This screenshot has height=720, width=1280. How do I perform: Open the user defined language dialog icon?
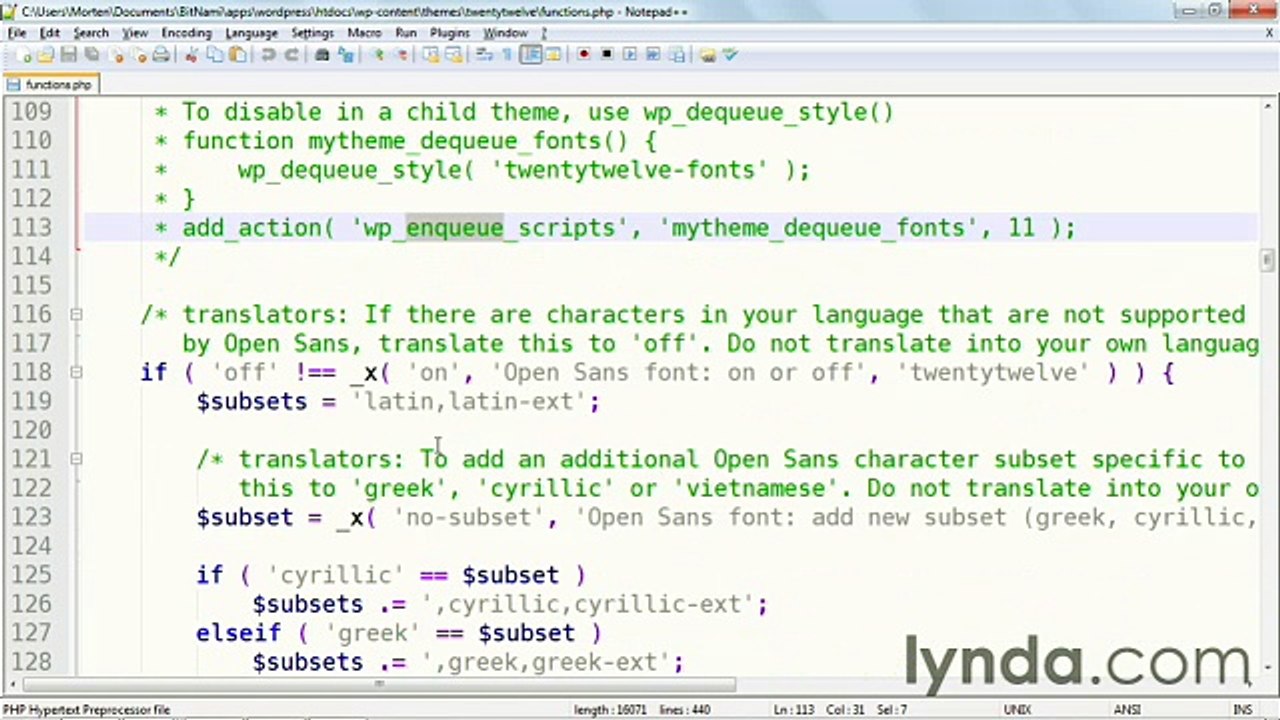click(553, 55)
